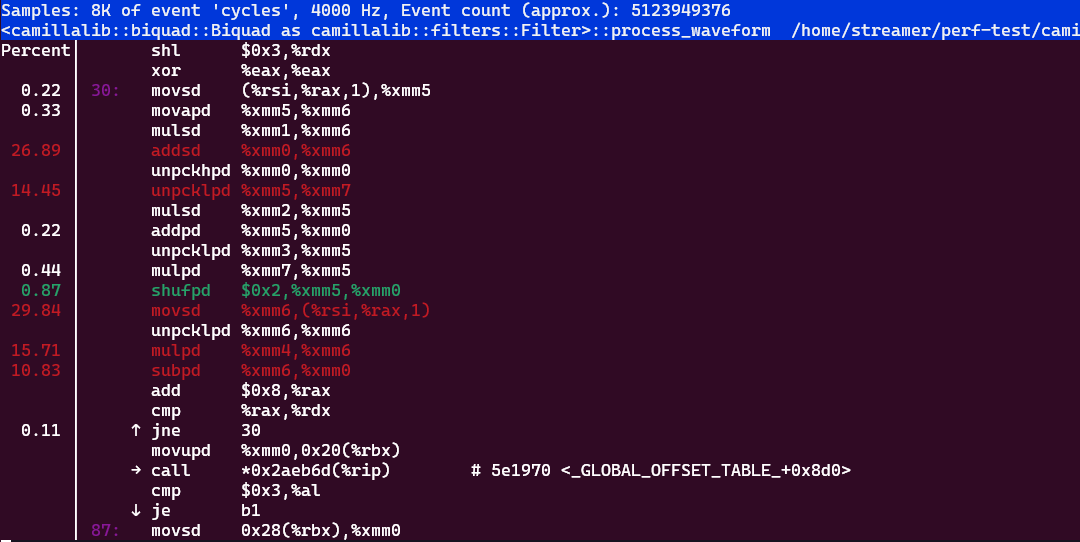Viewport: 1080px width, 542px height.
Task: Select the red unpcklpd %xmm5,%xmm7 line
Action: 251,190
